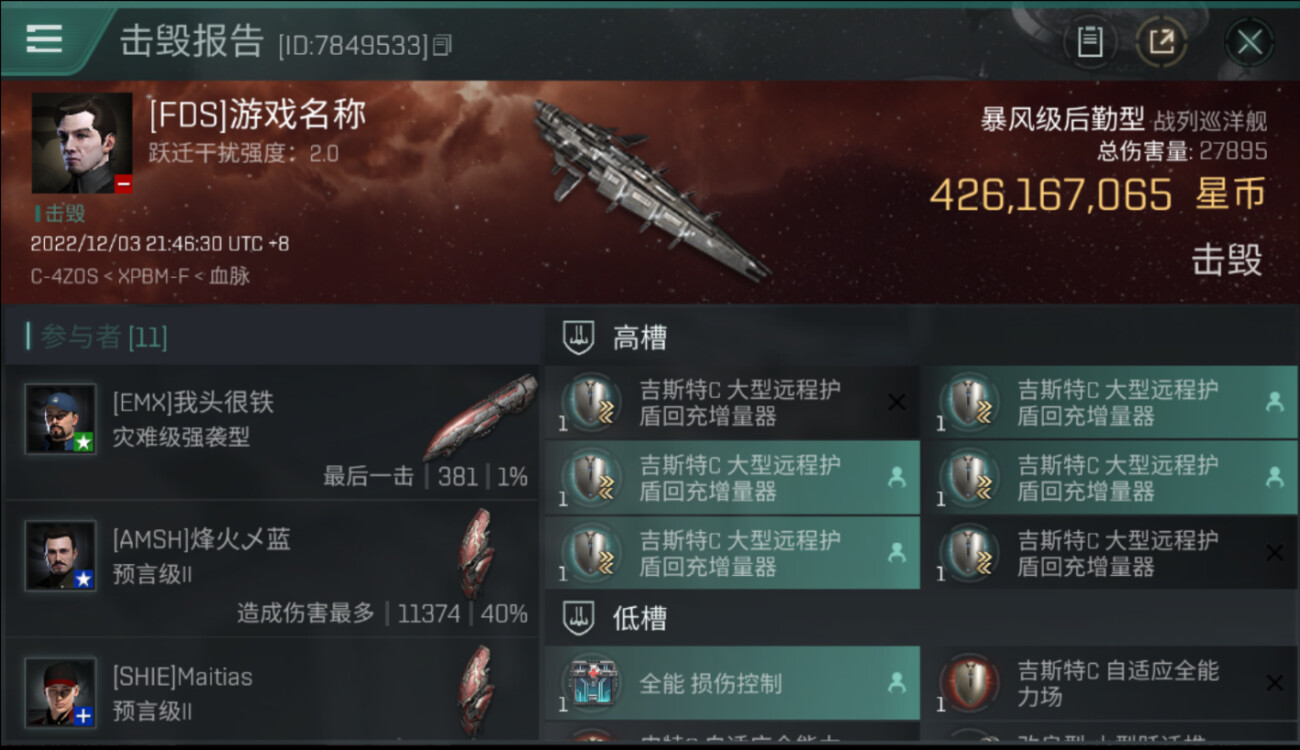1300x750 pixels.
Task: Open the [FDS] victim pilot portrait
Action: pyautogui.click(x=82, y=143)
